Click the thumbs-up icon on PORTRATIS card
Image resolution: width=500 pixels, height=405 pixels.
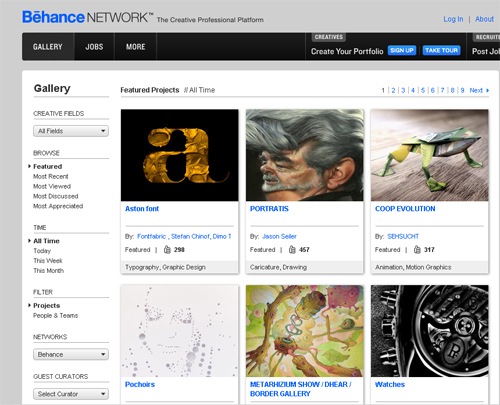coord(292,249)
